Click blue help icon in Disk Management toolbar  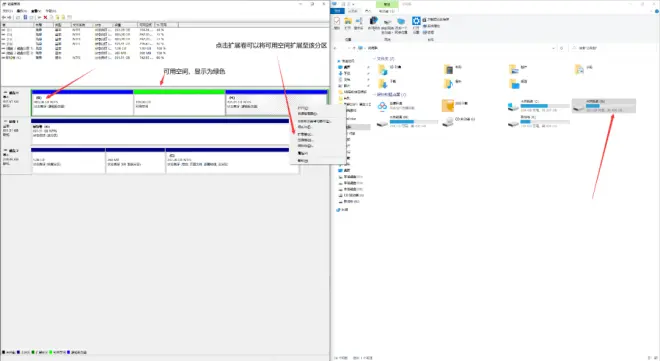click(x=25, y=17)
